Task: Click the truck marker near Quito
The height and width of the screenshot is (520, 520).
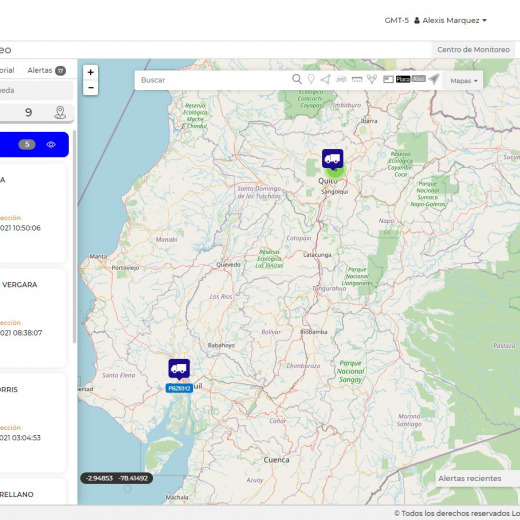Action: [x=332, y=159]
